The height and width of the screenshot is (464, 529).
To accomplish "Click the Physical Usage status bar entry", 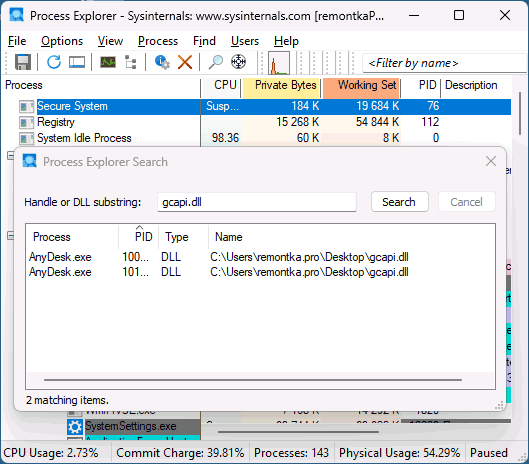I will pos(399,453).
